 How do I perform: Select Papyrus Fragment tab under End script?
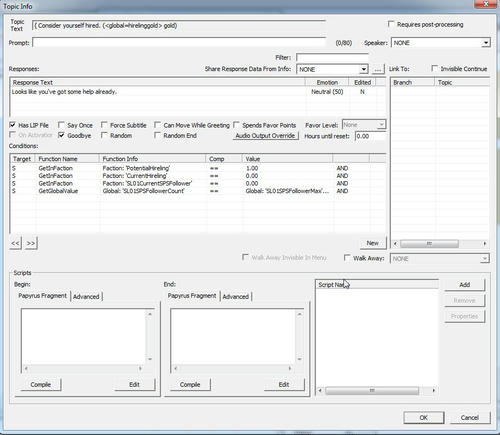[192, 296]
